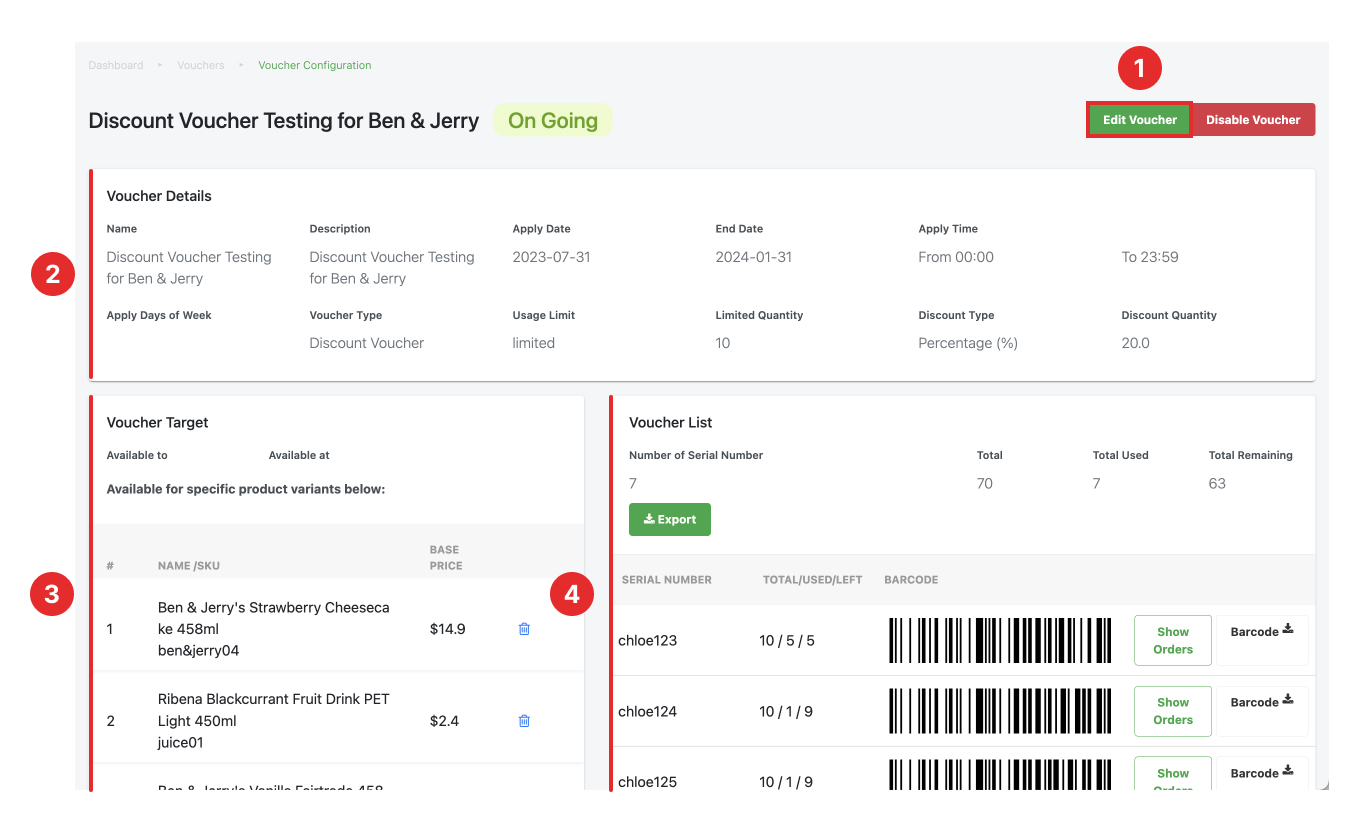Image resolution: width=1371 pixels, height=831 pixels.
Task: Click the Edit Voucher button
Action: [x=1139, y=120]
